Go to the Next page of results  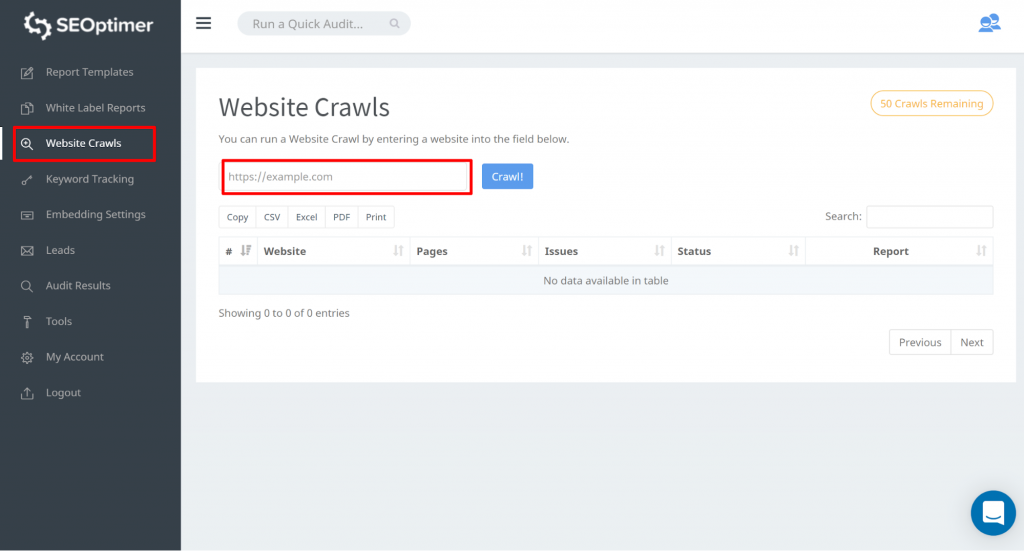[x=971, y=342]
